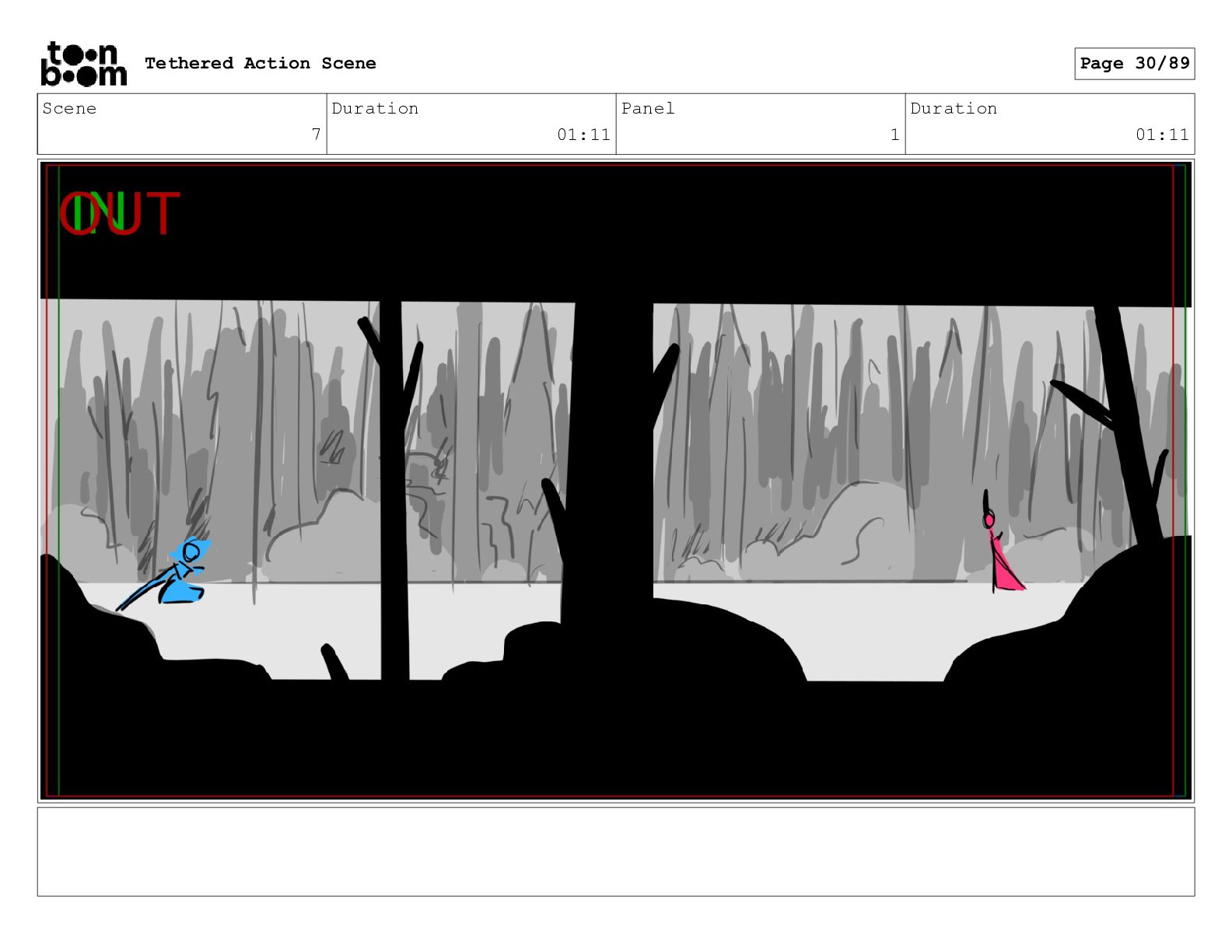
Task: Click the 'Panel' header label
Action: click(x=648, y=108)
